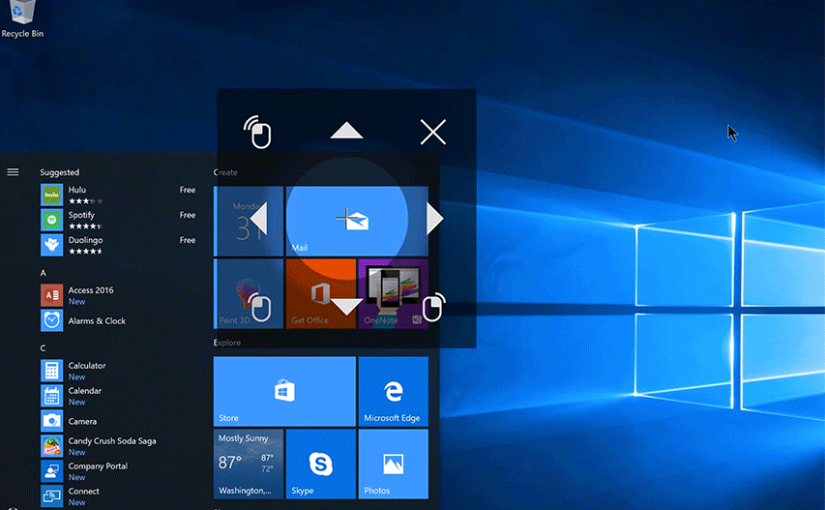Launch Skype tile
Image resolution: width=825 pixels, height=510 pixels.
coord(320,464)
